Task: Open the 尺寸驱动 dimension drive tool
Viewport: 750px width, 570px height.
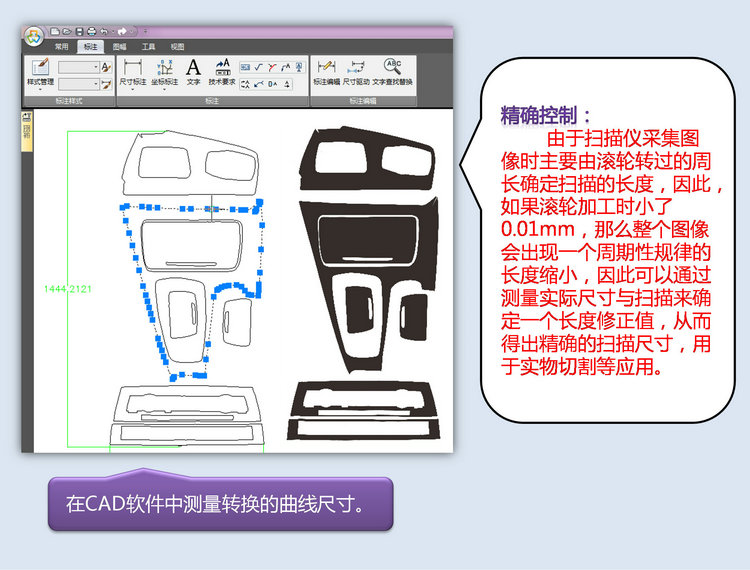Action: (x=356, y=72)
